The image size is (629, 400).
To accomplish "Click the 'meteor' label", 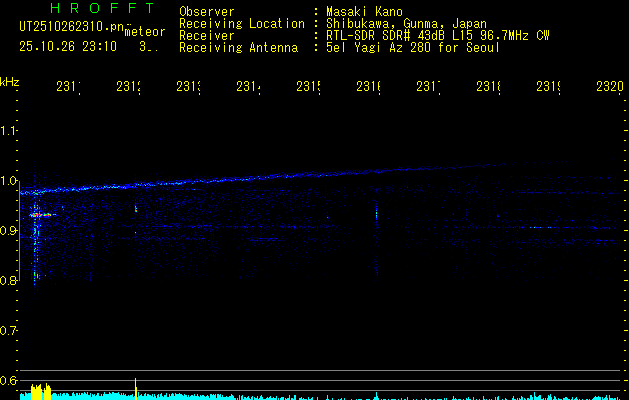I will [145, 32].
